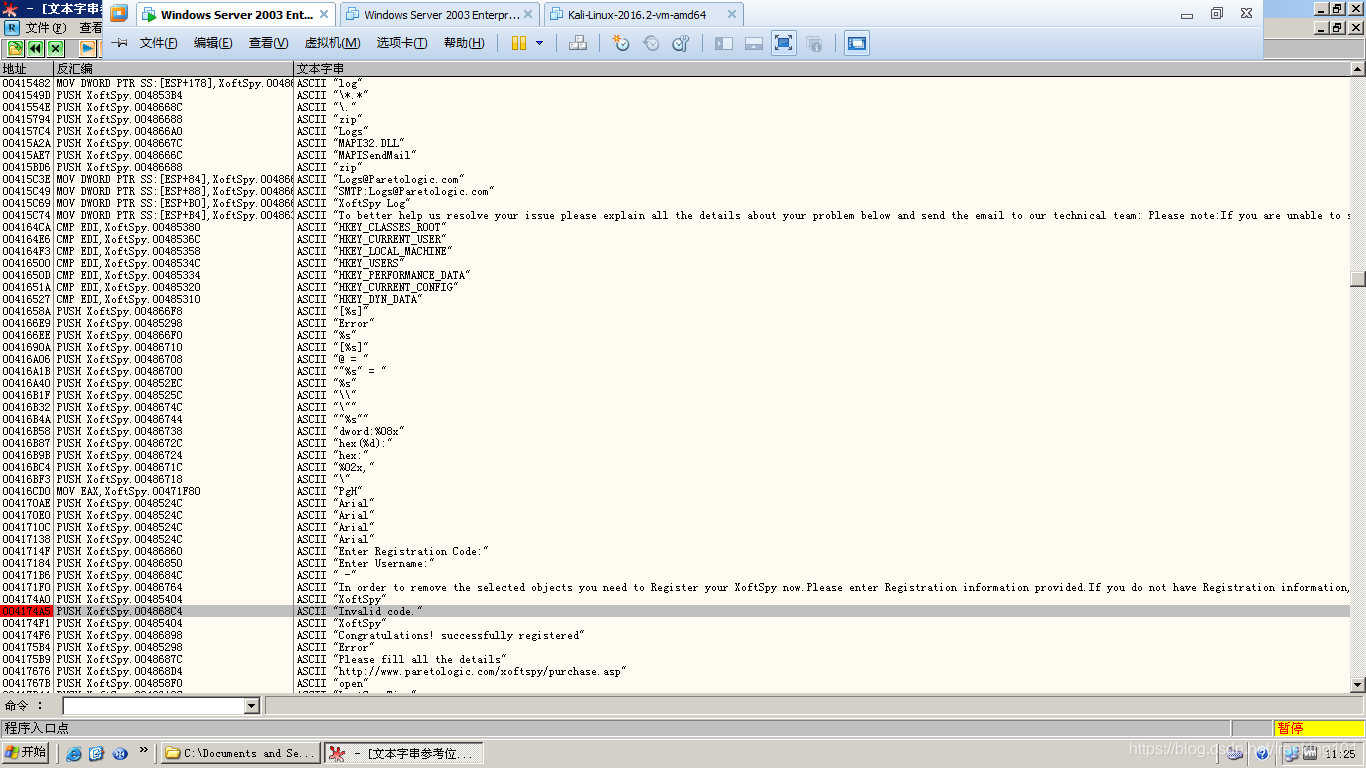
Task: Click the 命令 command input box
Action: (153, 706)
